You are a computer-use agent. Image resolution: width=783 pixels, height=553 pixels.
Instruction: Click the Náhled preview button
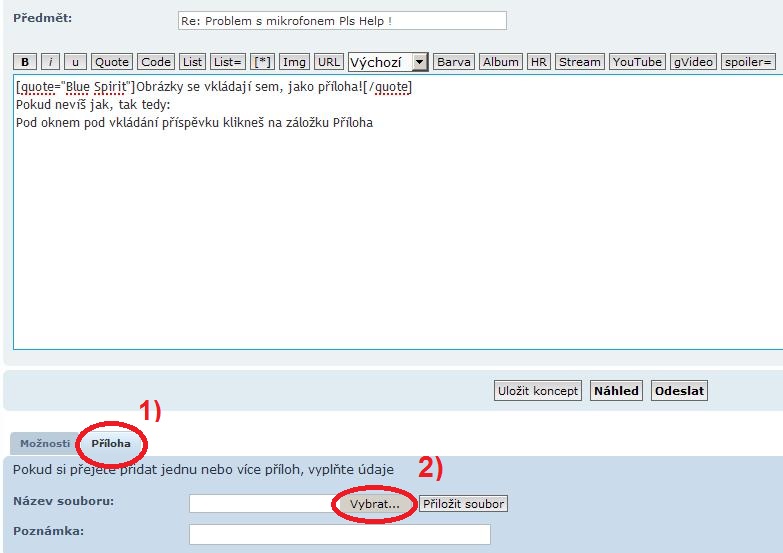[616, 391]
